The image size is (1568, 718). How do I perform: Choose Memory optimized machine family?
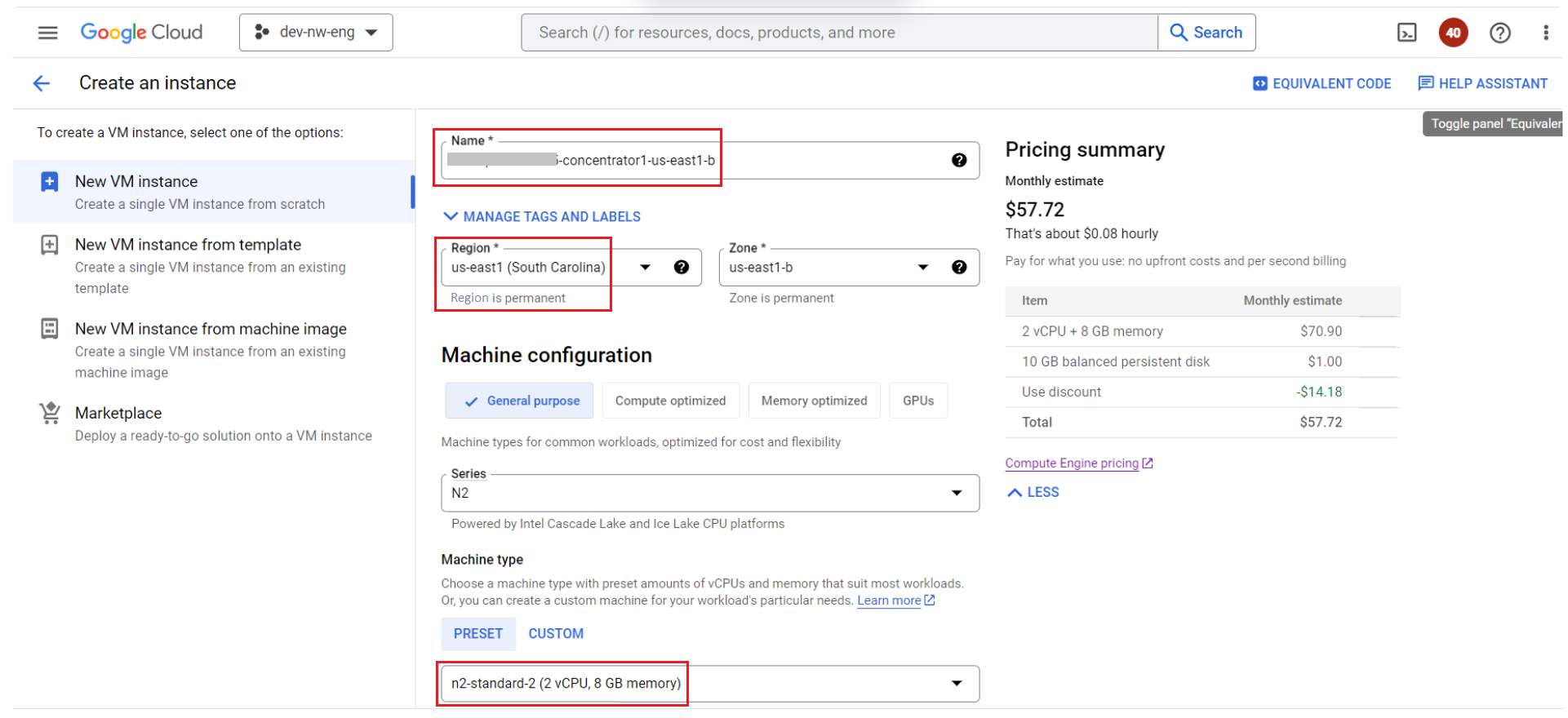coord(814,401)
